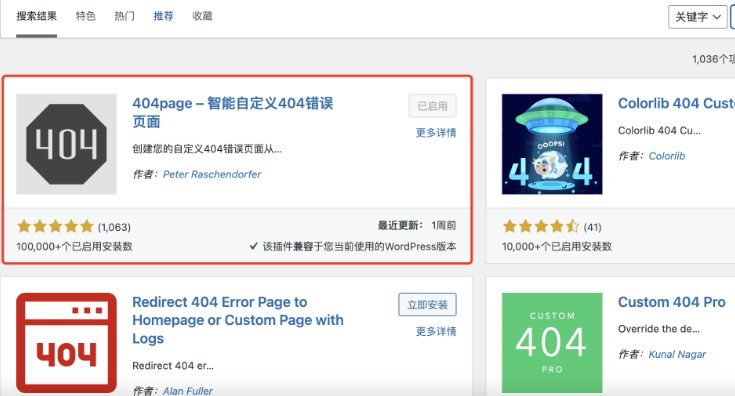
Task: Click the 404page plugin octagon icon
Action: tap(67, 144)
